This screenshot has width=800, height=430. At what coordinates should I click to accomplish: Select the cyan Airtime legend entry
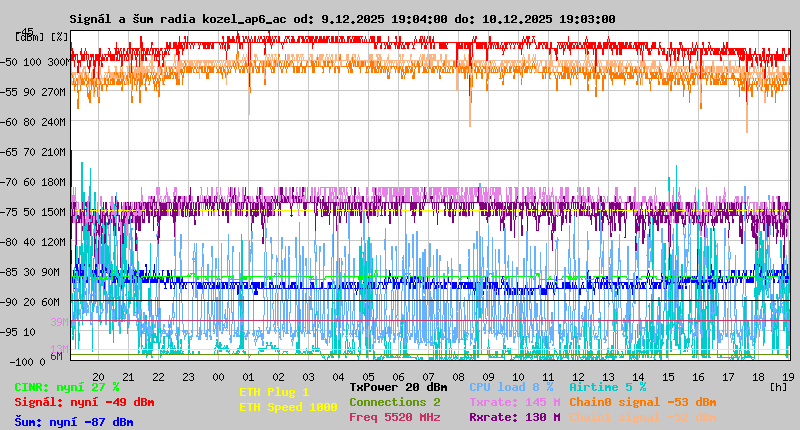pos(607,386)
